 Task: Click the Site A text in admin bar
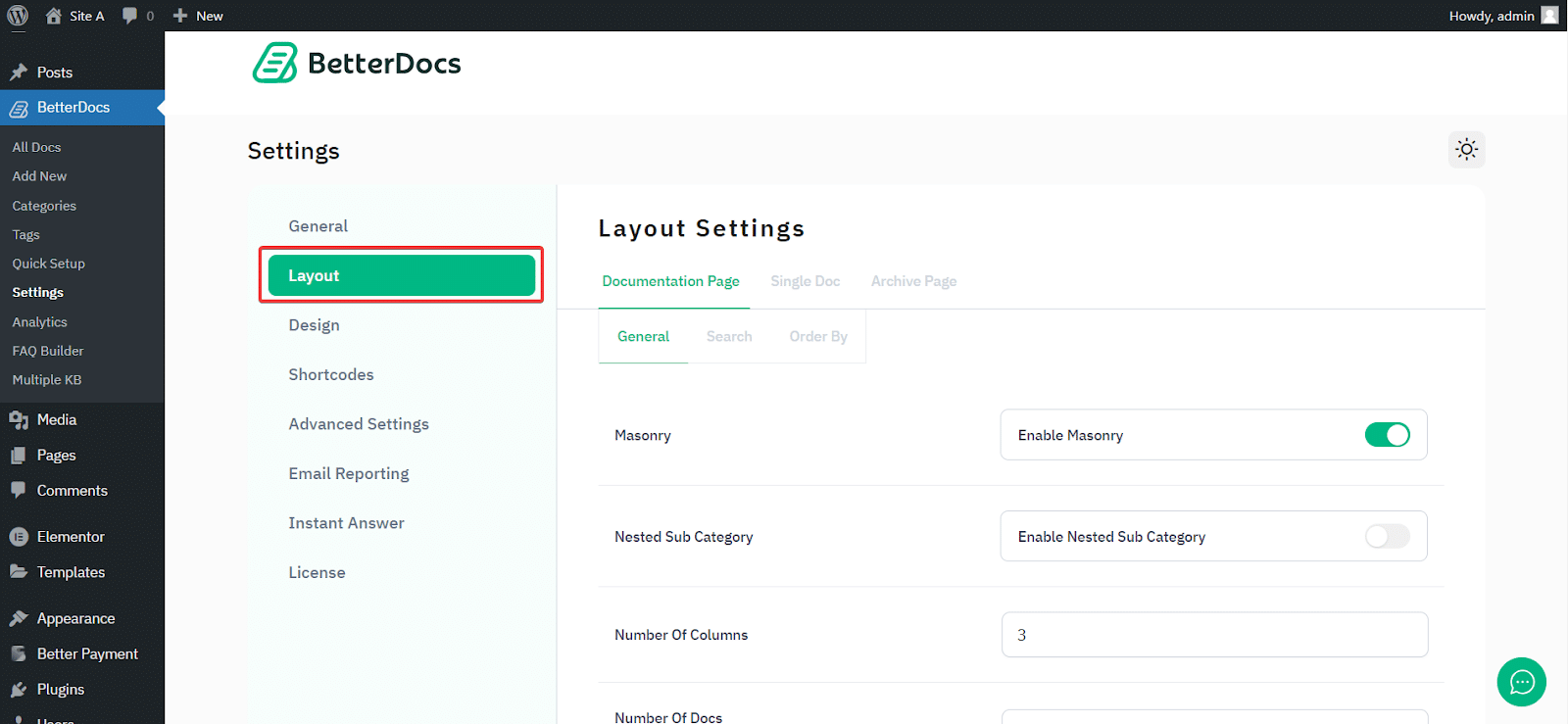click(86, 16)
